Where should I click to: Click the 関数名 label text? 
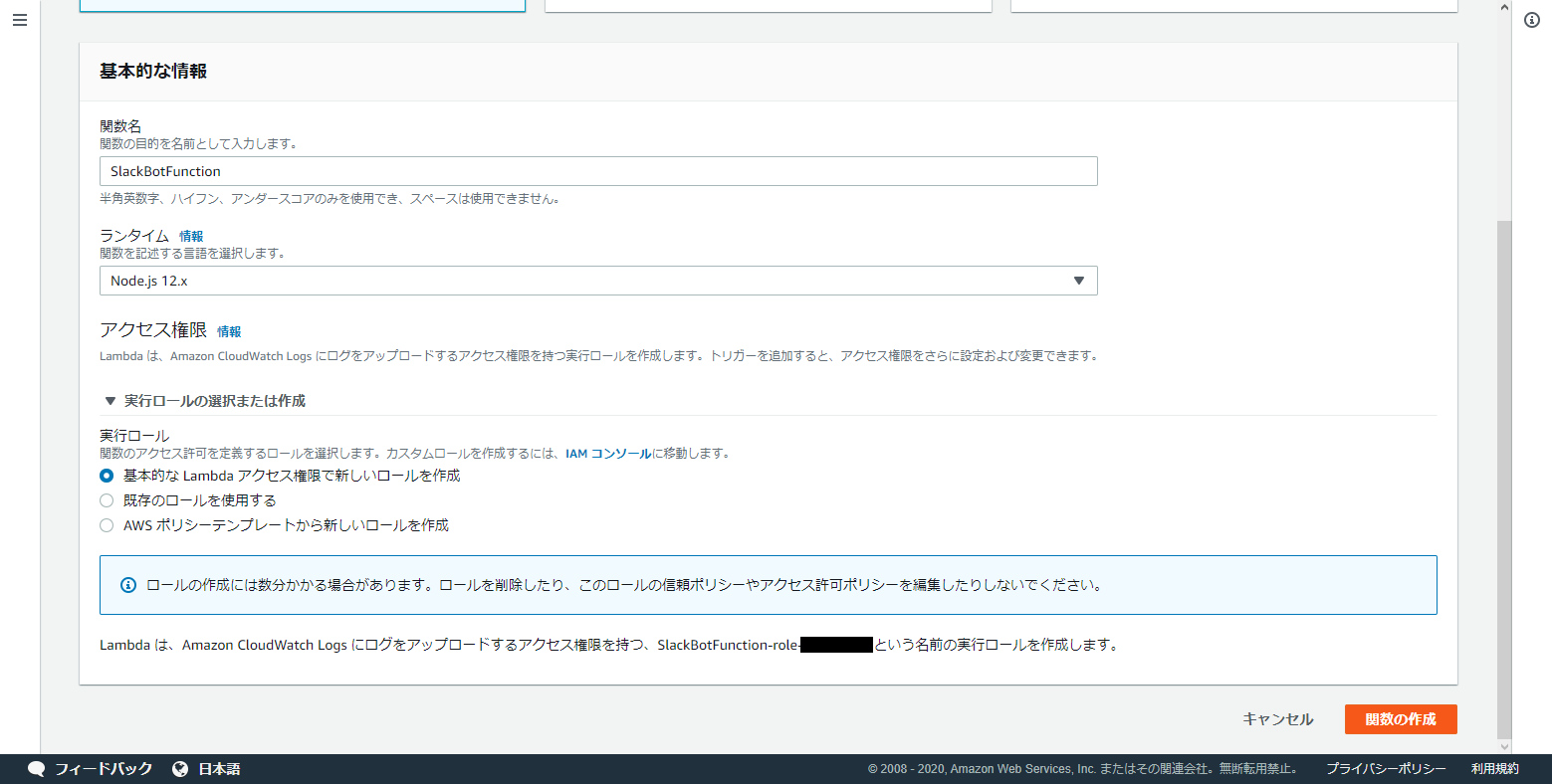click(x=120, y=126)
